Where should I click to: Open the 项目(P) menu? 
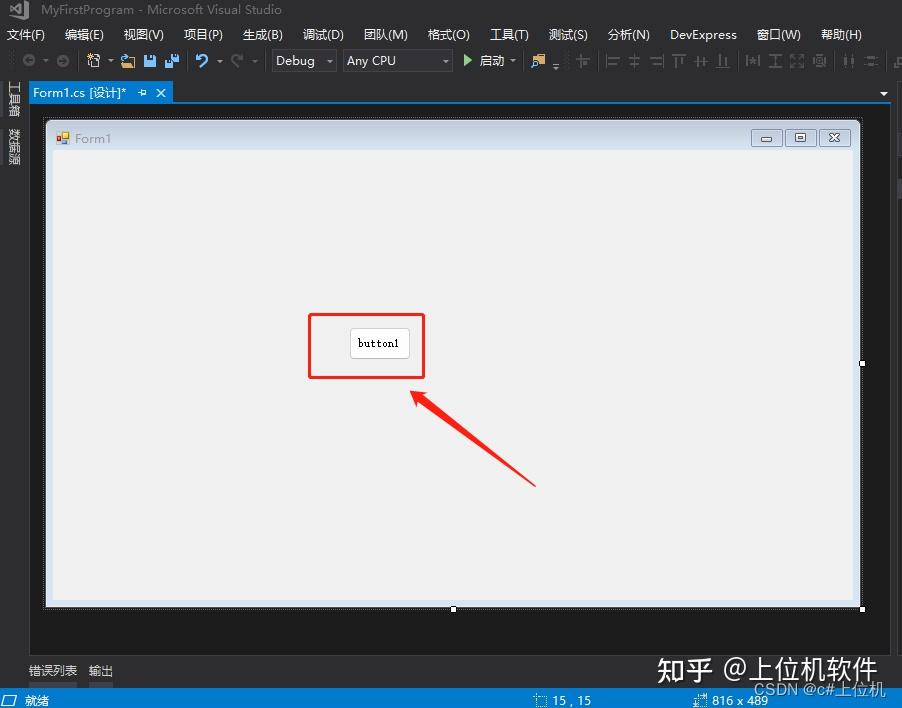203,35
